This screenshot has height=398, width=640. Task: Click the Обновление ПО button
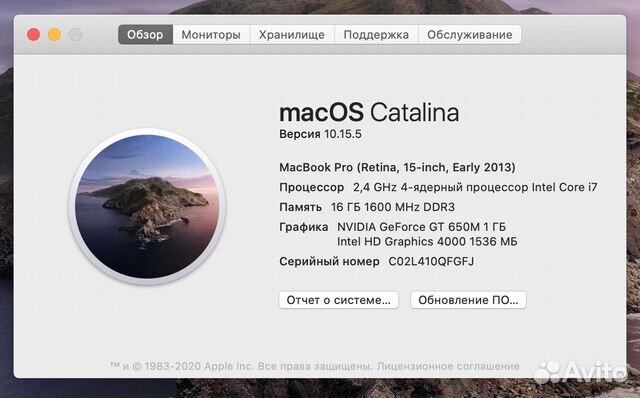click(468, 300)
